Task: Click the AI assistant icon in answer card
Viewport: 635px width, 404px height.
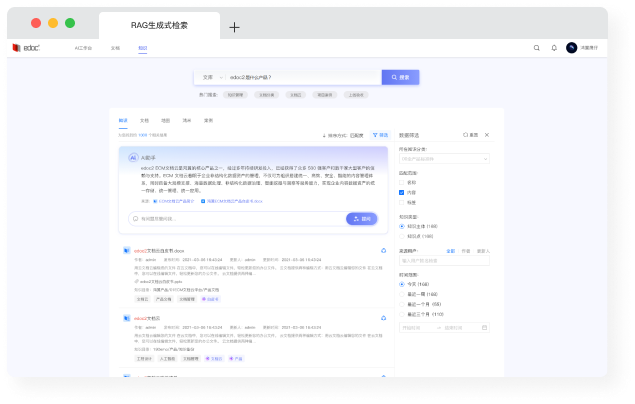Action: pyautogui.click(x=133, y=157)
